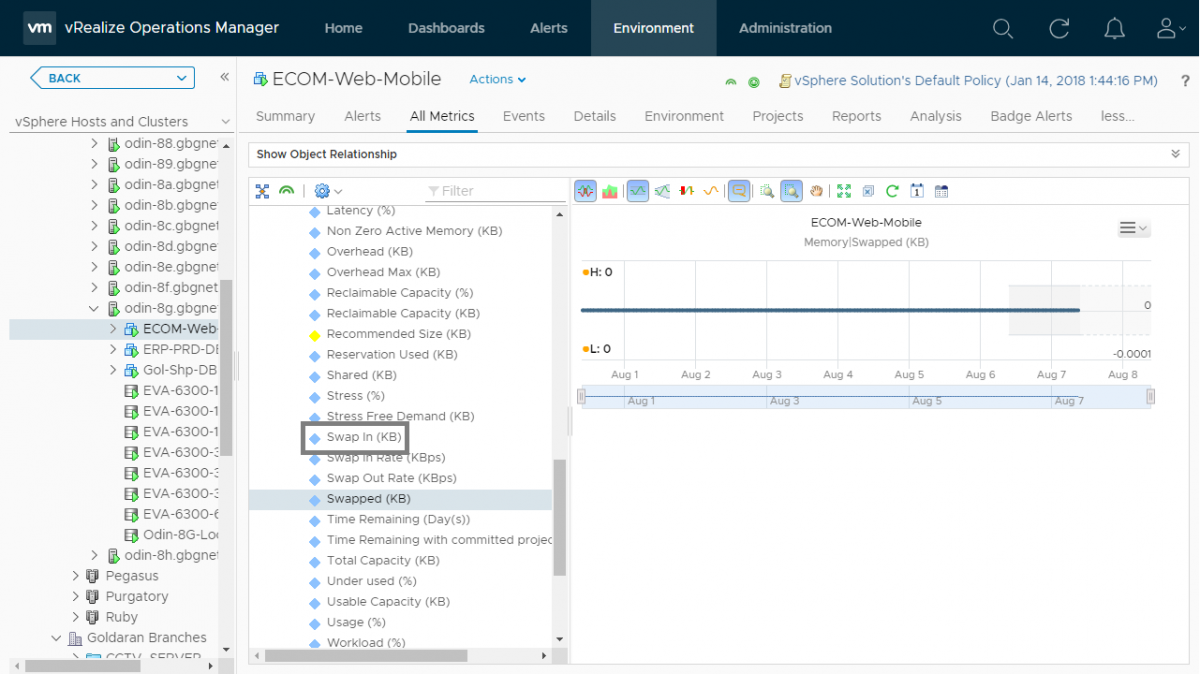1200x674 pixels.
Task: Click the green refresh charts icon
Action: (892, 191)
